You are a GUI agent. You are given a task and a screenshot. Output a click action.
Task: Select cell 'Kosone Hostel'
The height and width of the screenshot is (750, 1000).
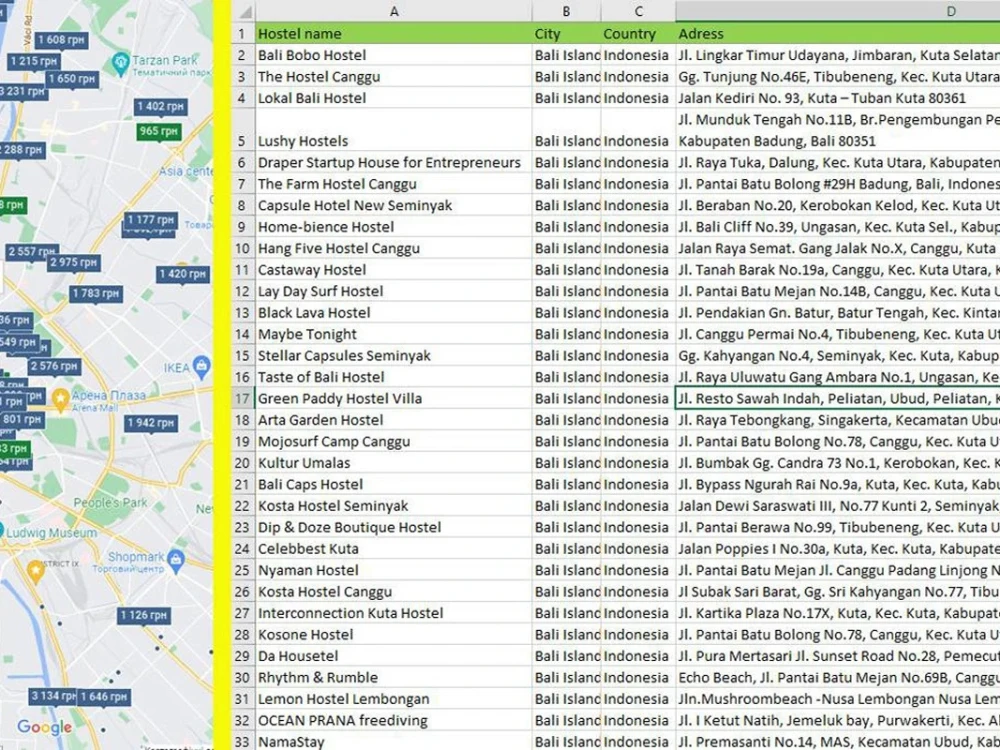(x=393, y=635)
